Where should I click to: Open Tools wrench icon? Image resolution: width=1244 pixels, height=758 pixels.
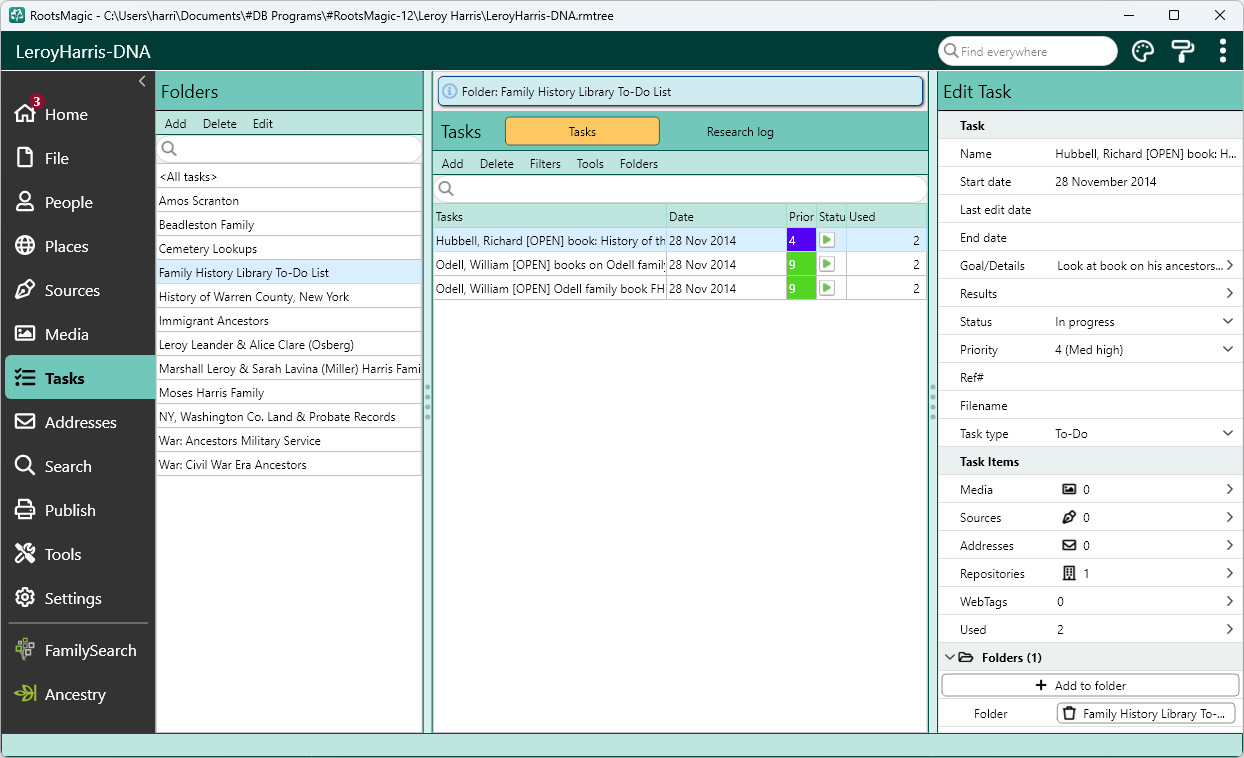(25, 554)
